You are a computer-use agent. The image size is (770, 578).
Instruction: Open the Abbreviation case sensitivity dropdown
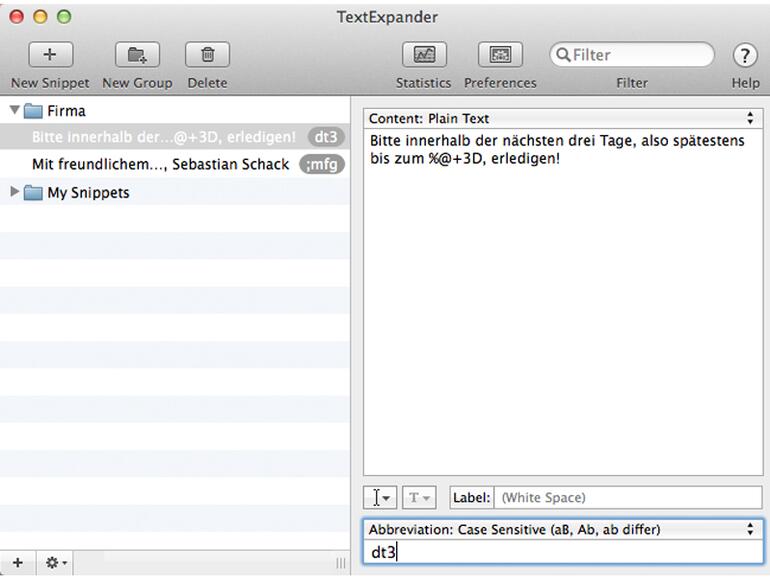562,529
